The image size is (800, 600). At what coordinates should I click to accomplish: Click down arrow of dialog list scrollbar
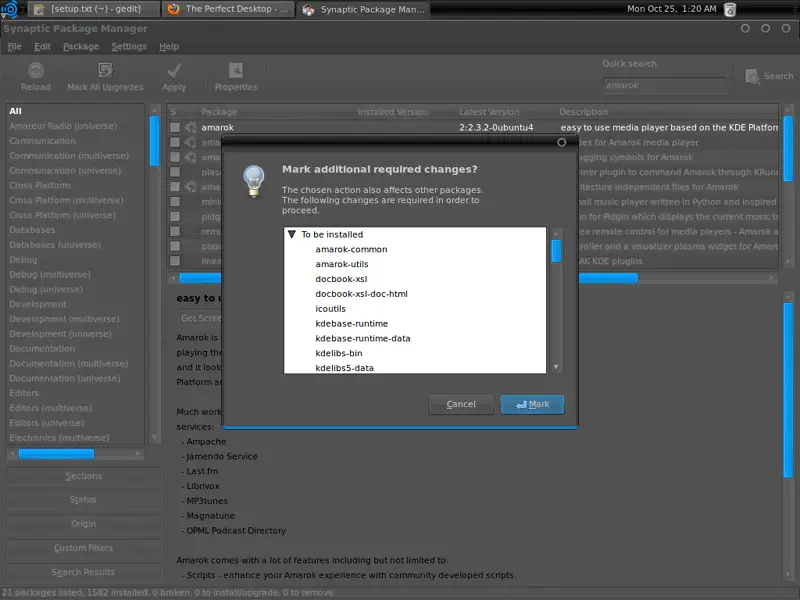coord(556,367)
